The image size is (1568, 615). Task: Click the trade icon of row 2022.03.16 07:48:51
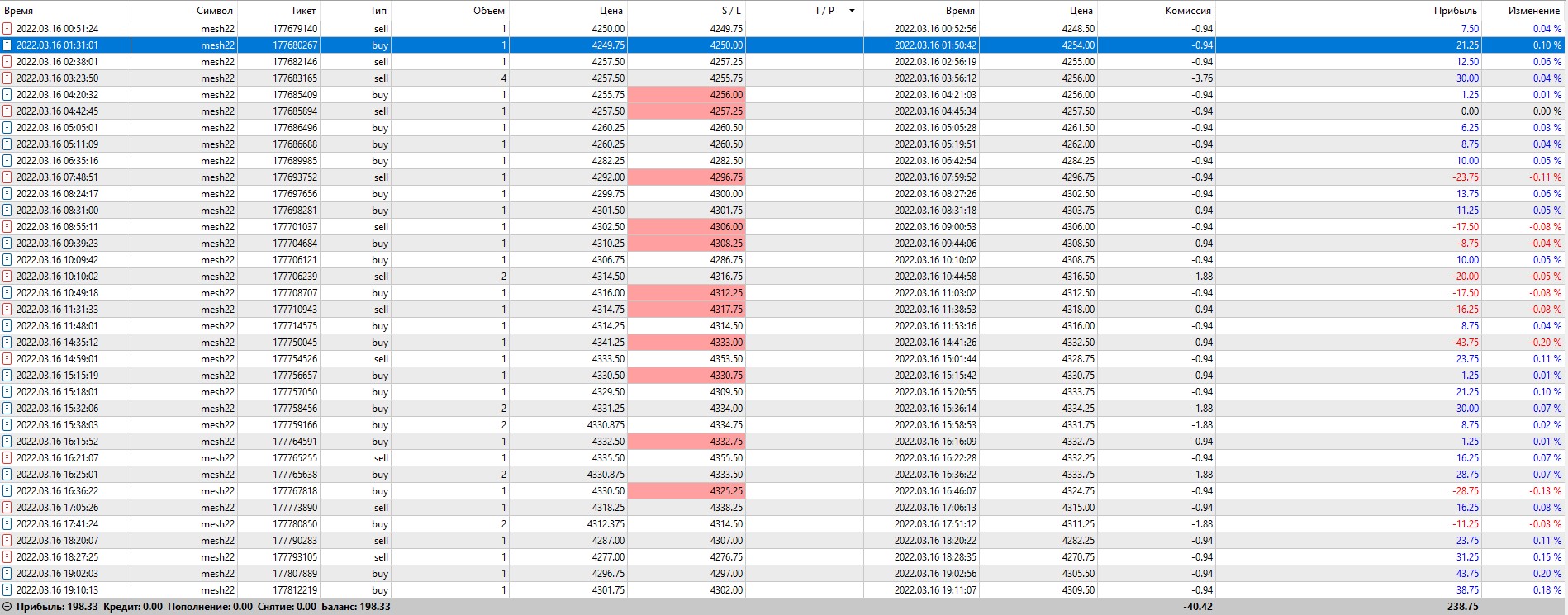coord(7,177)
